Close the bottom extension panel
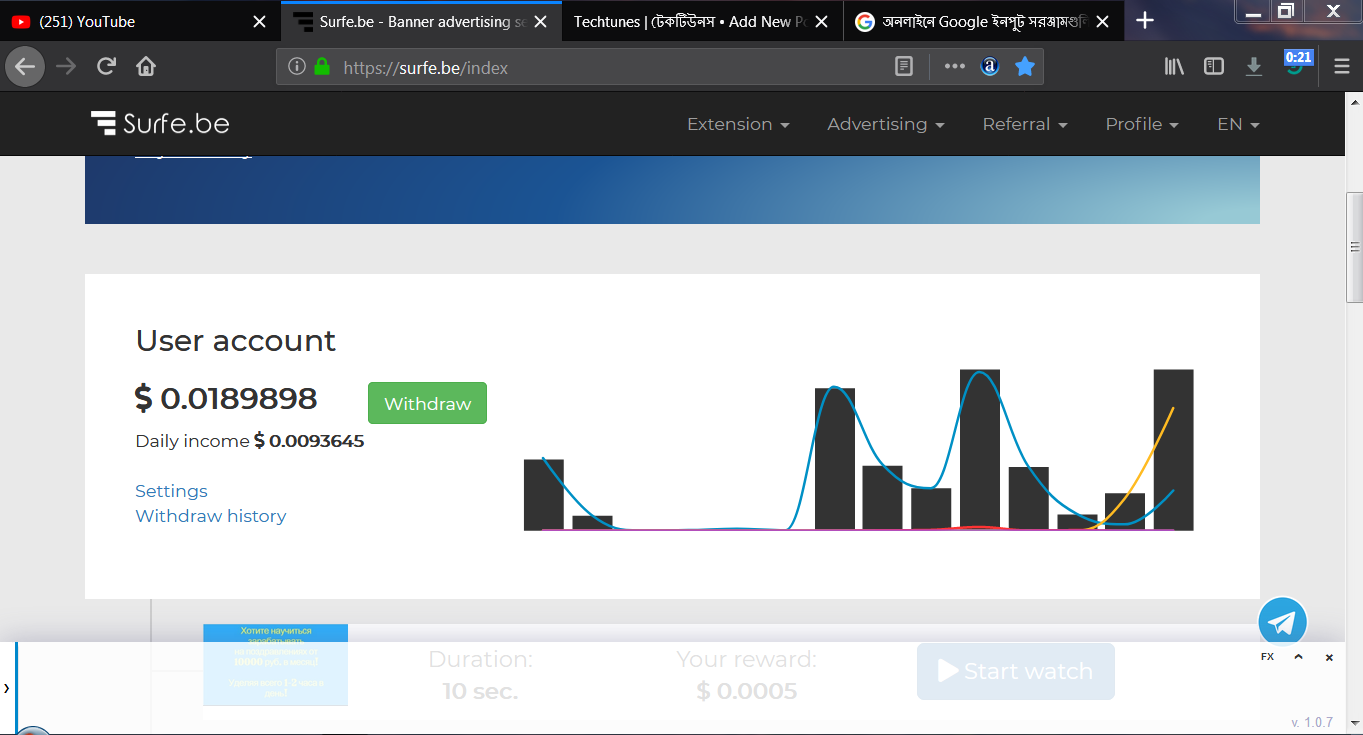 [1329, 657]
